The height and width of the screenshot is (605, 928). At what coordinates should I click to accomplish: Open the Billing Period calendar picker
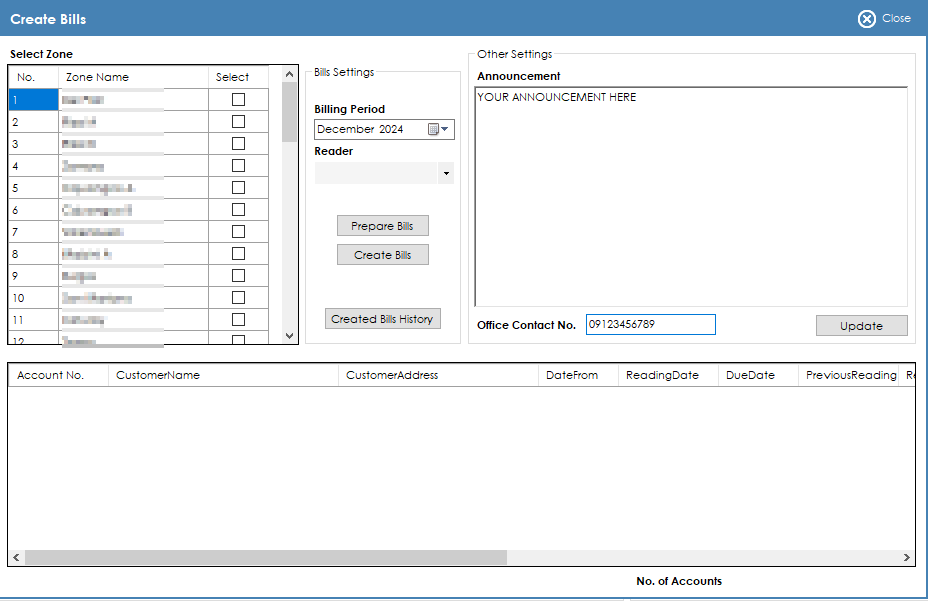pos(433,129)
